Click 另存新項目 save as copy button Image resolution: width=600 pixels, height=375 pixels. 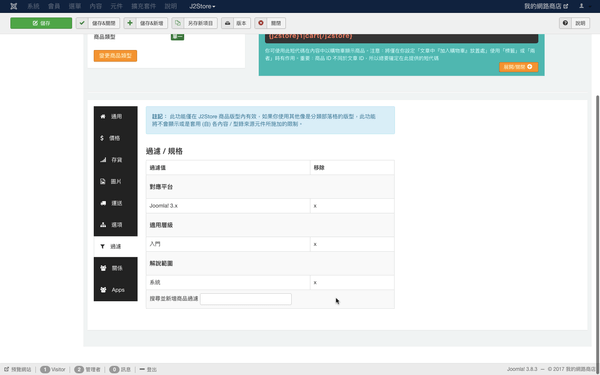coord(194,23)
